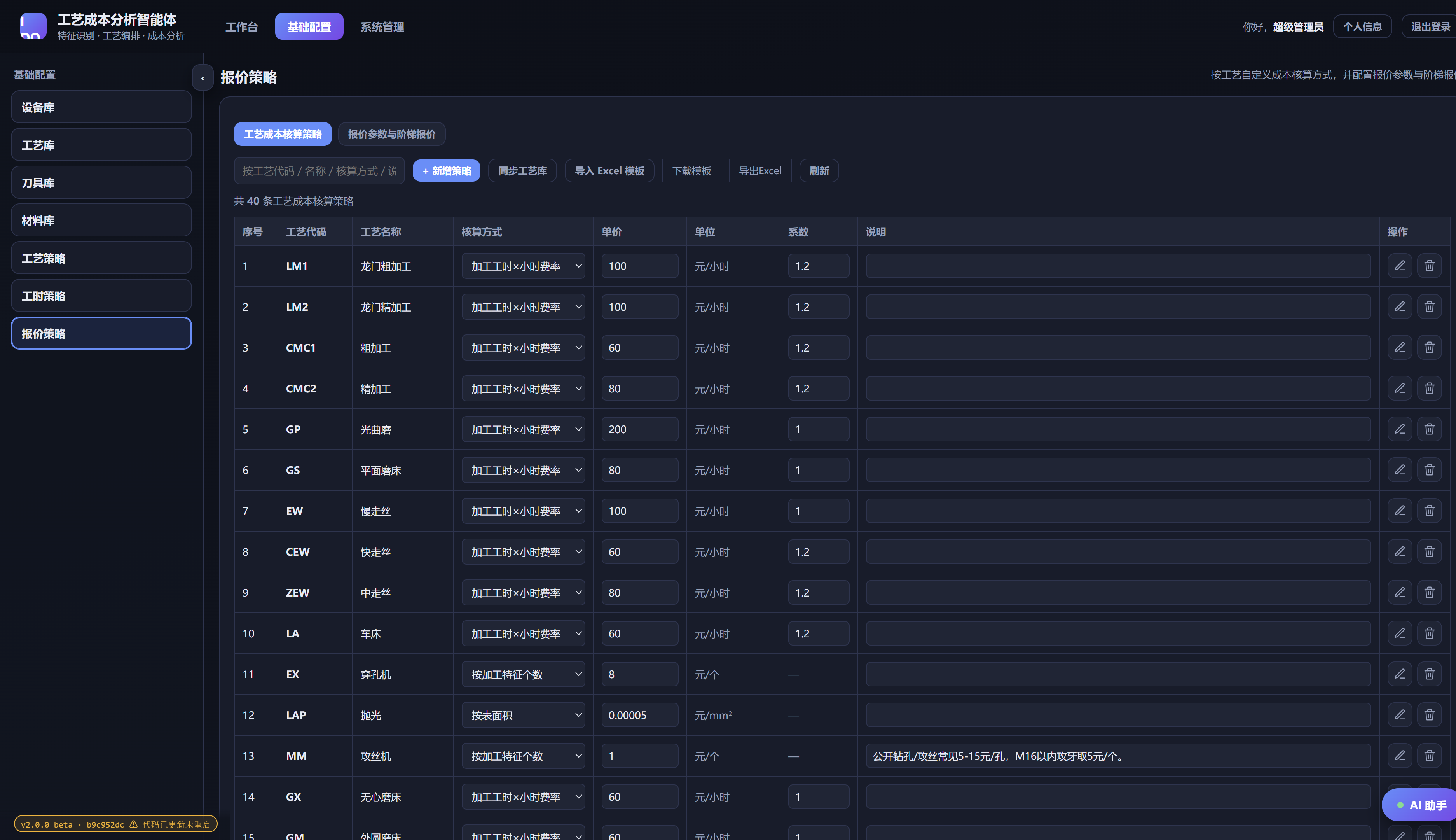Open 核算方式 dropdown for MM 攻丝机
1456x840 pixels.
point(523,756)
